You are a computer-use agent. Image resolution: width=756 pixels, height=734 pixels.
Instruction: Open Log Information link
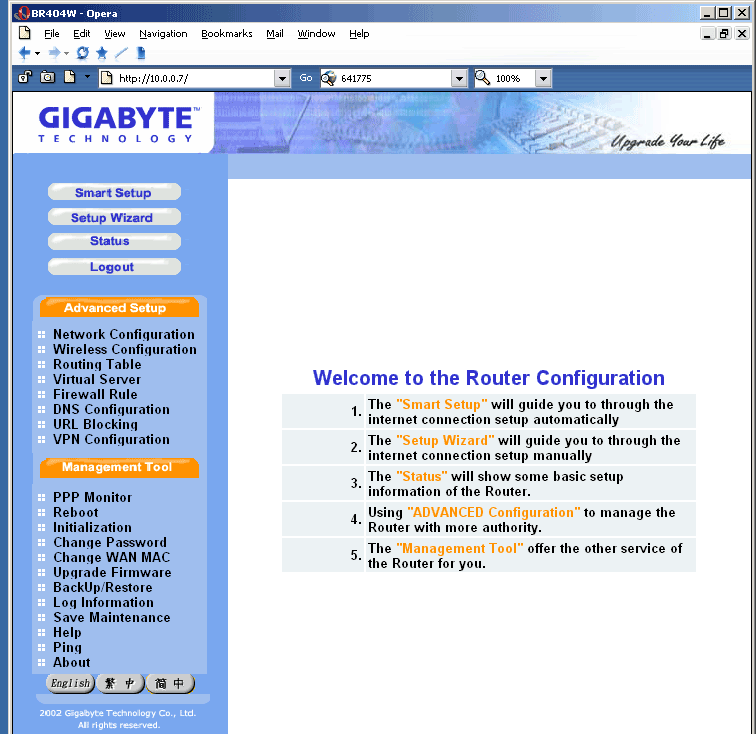point(103,602)
